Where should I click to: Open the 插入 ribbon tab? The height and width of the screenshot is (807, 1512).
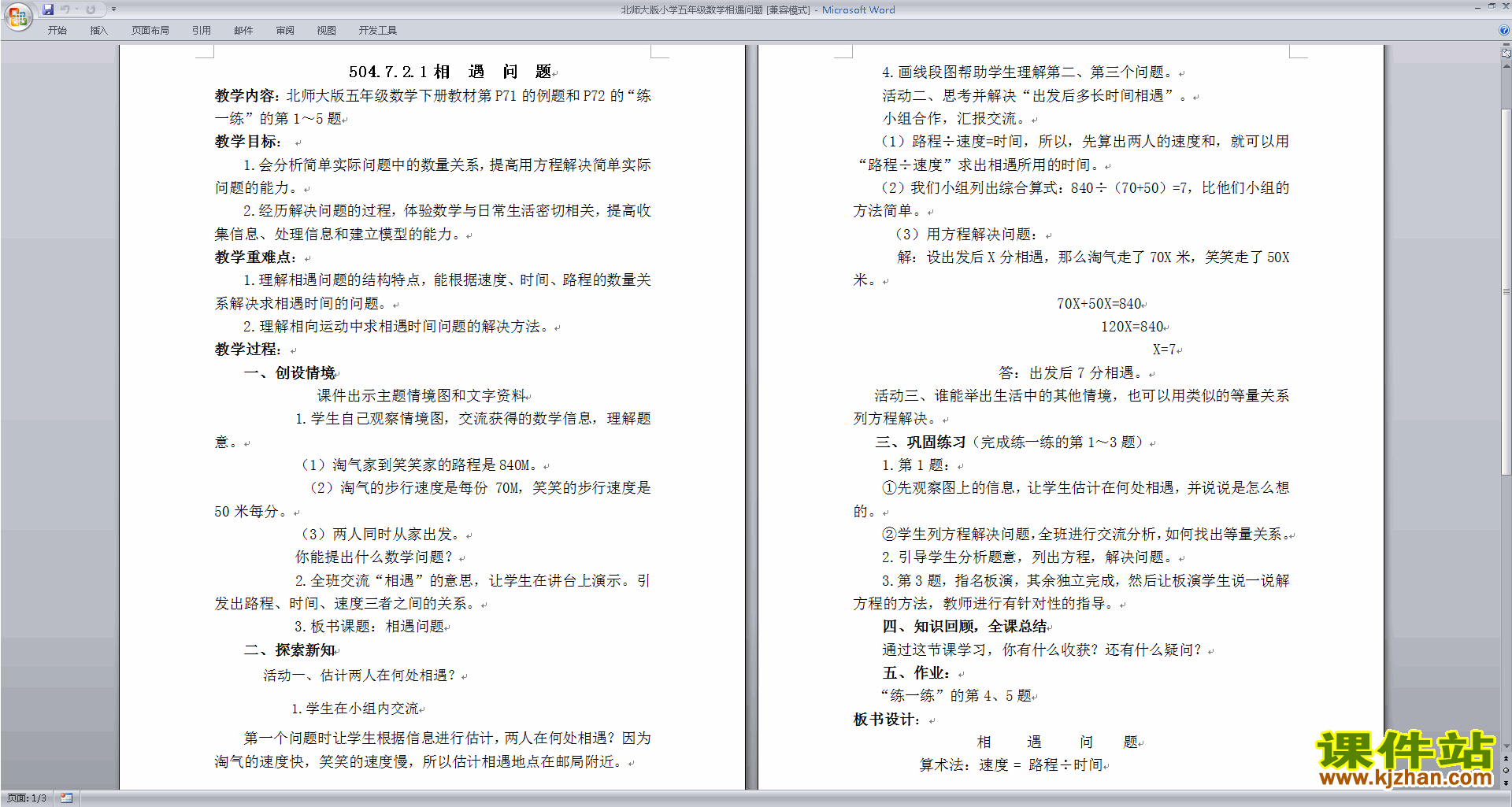click(x=98, y=30)
